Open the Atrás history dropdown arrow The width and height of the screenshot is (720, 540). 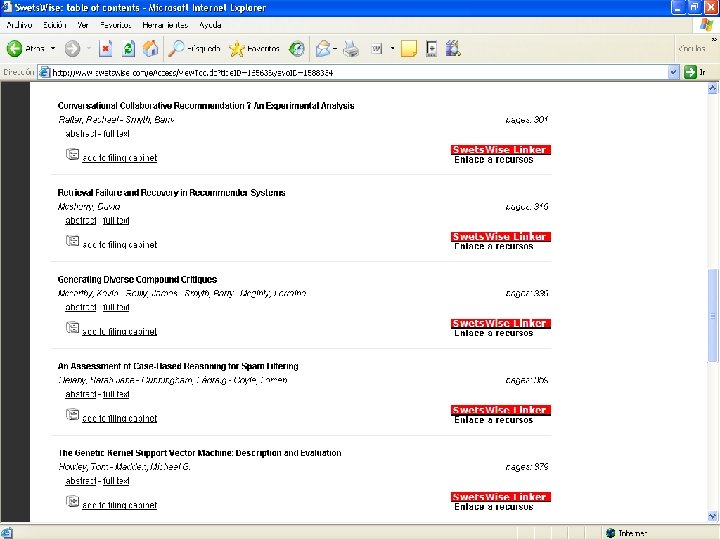tap(53, 48)
